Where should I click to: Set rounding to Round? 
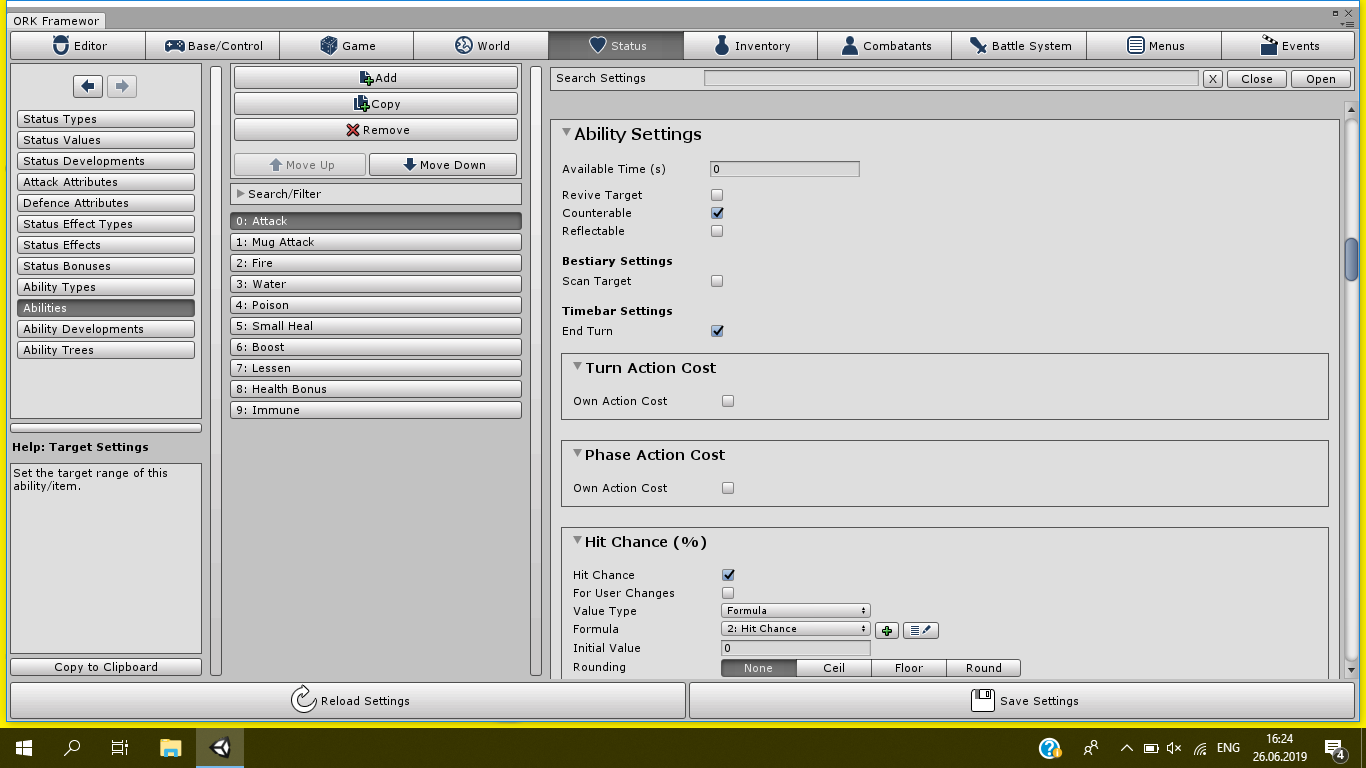coord(983,668)
